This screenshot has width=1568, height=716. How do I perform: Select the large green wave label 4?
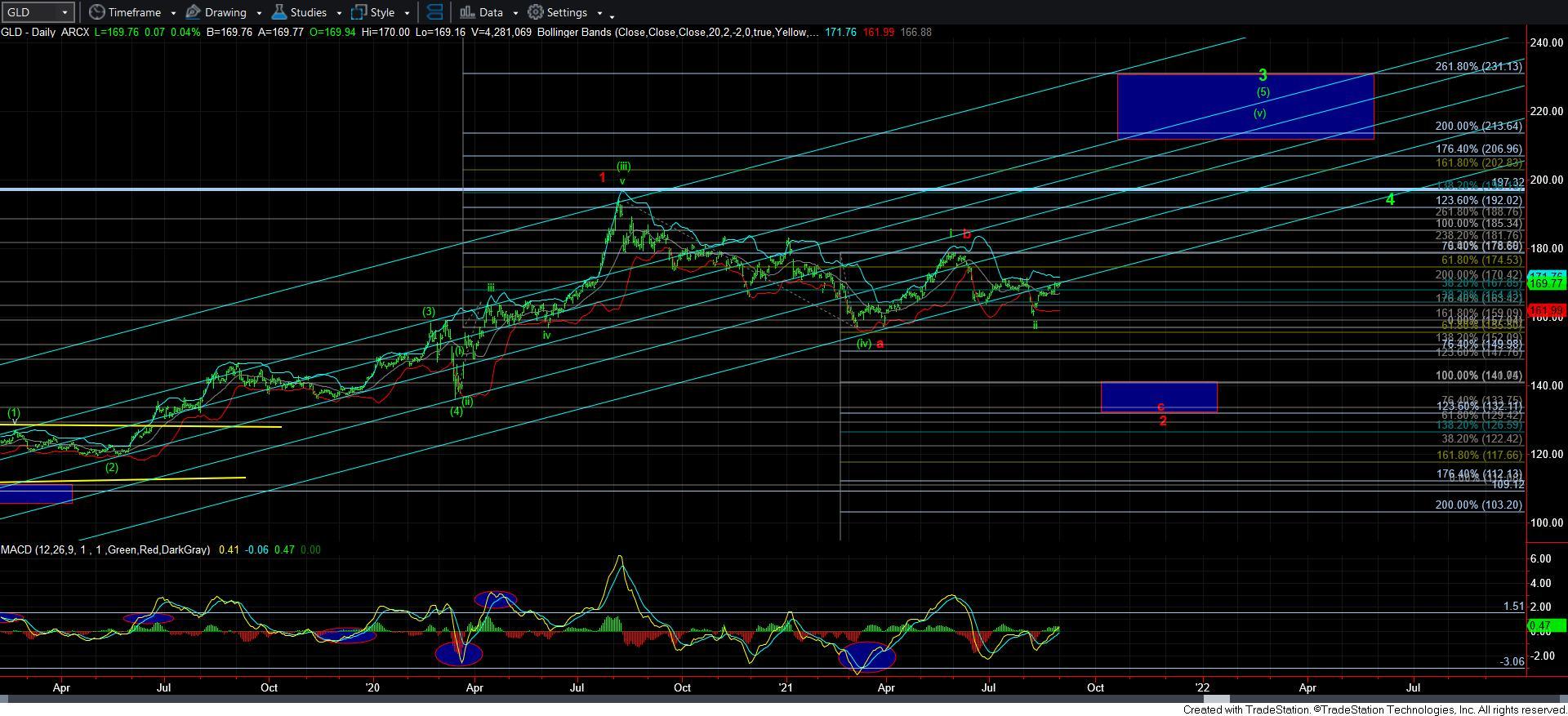tap(1390, 199)
